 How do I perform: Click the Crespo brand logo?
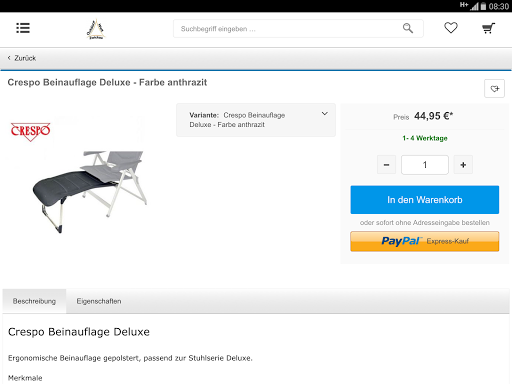pyautogui.click(x=30, y=131)
